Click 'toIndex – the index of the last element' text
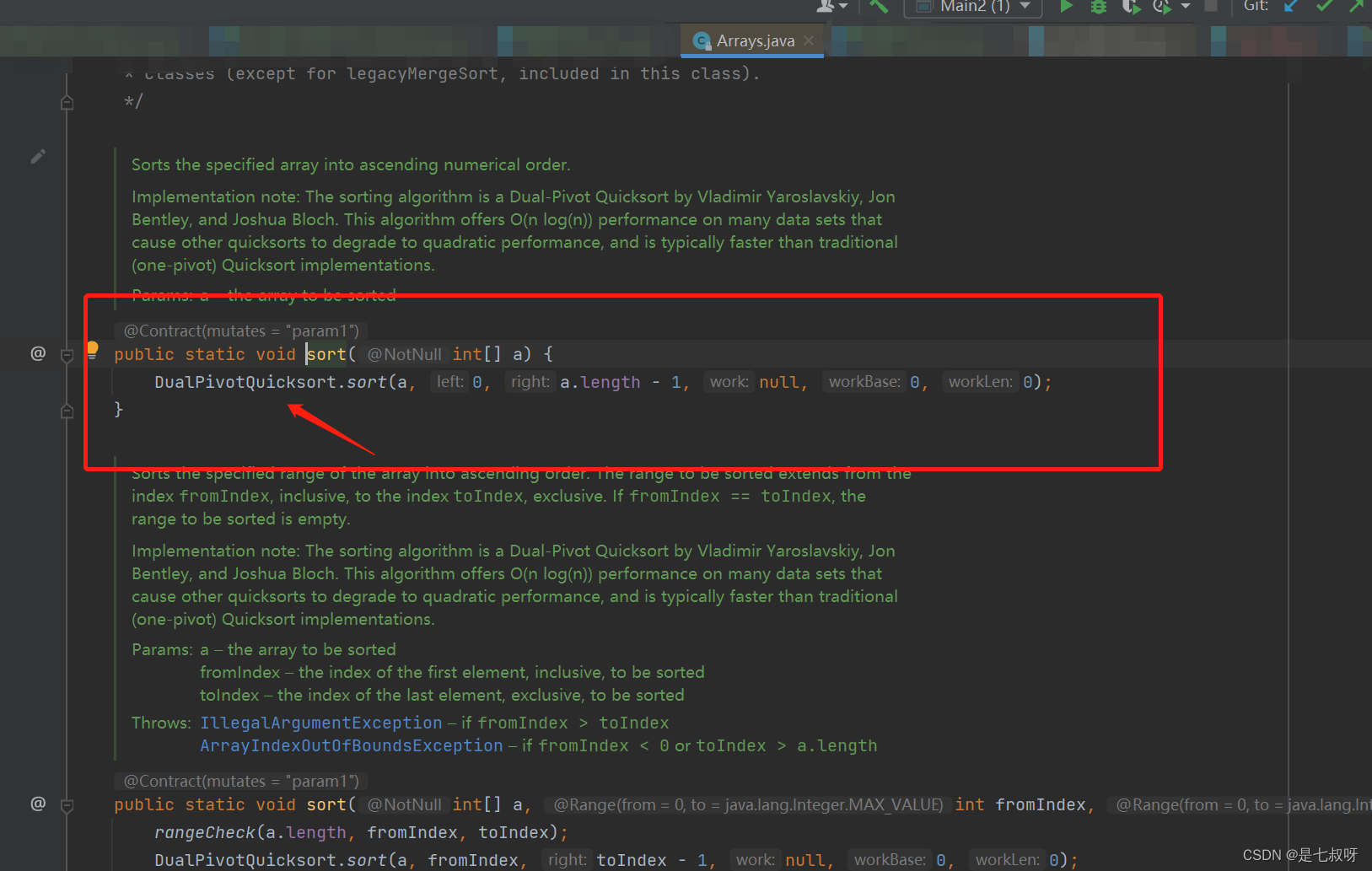This screenshot has width=1372, height=871. coord(442,695)
